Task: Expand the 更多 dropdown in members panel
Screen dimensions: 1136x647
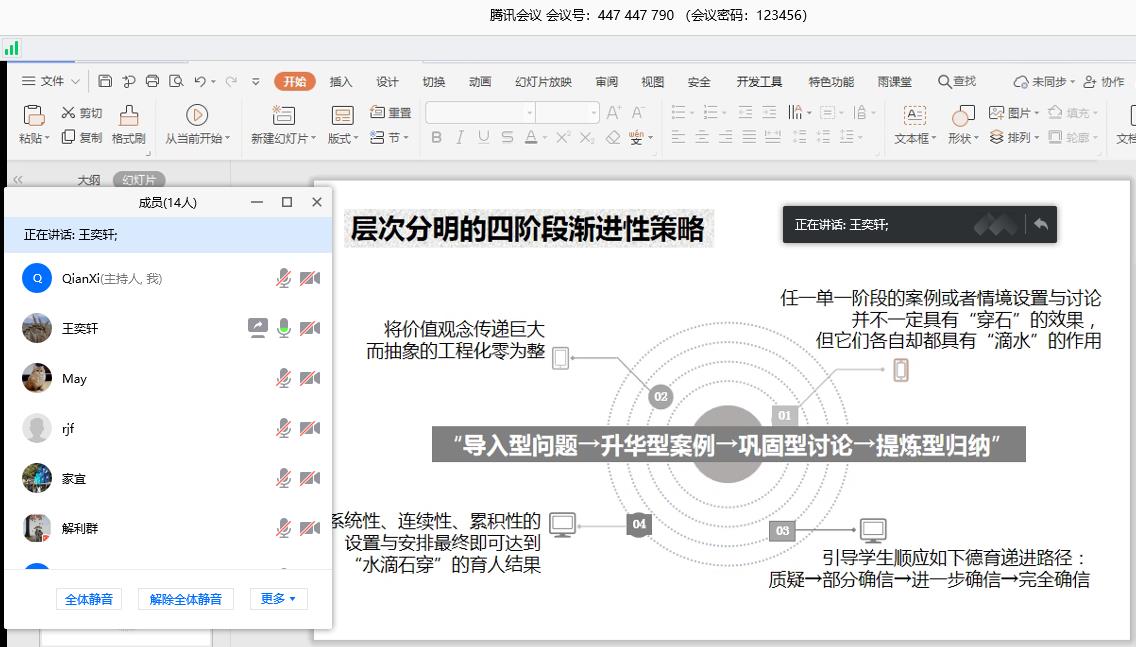Action: 278,599
